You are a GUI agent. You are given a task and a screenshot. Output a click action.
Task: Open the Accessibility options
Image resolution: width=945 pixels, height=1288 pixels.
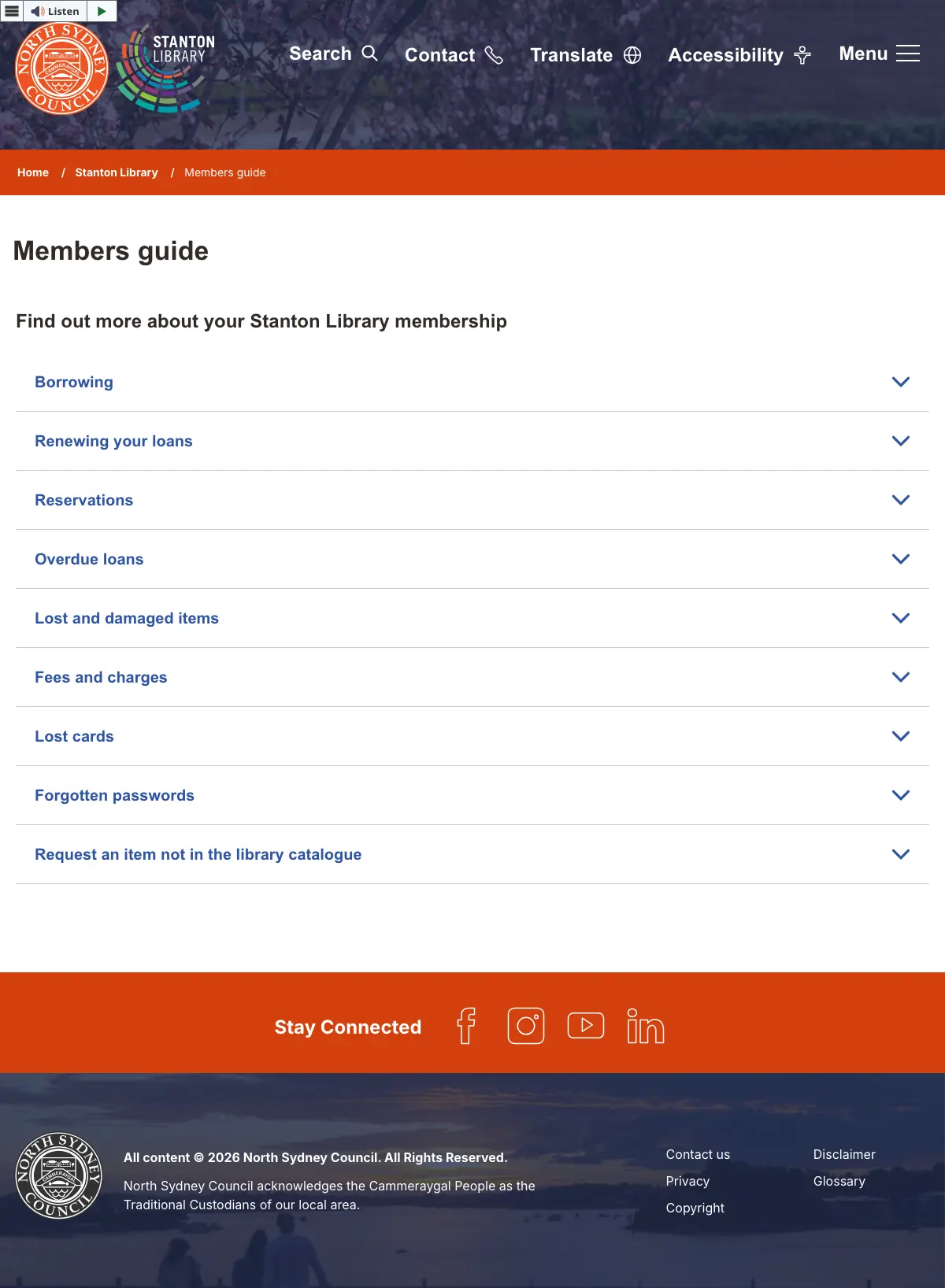pyautogui.click(x=739, y=55)
